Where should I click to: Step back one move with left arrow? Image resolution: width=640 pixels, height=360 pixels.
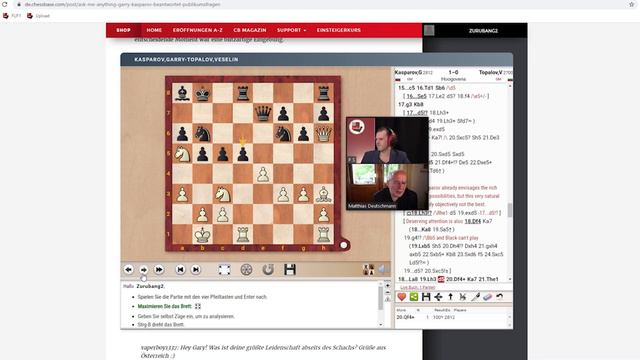coord(129,269)
